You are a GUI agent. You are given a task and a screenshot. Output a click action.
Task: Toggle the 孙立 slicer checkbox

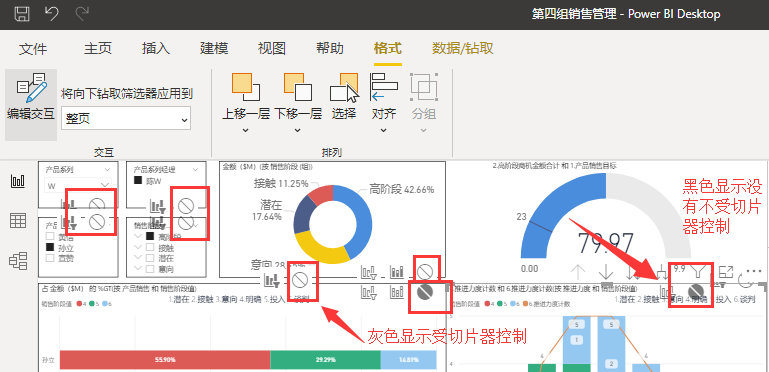tap(50, 248)
